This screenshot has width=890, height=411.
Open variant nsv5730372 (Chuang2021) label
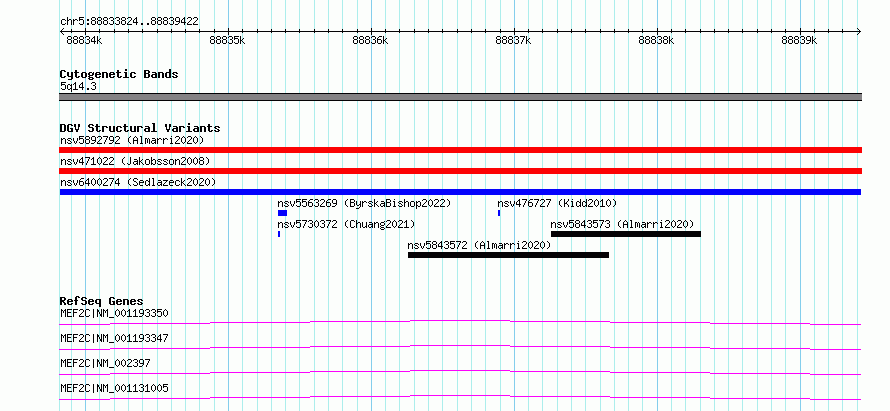(x=346, y=224)
